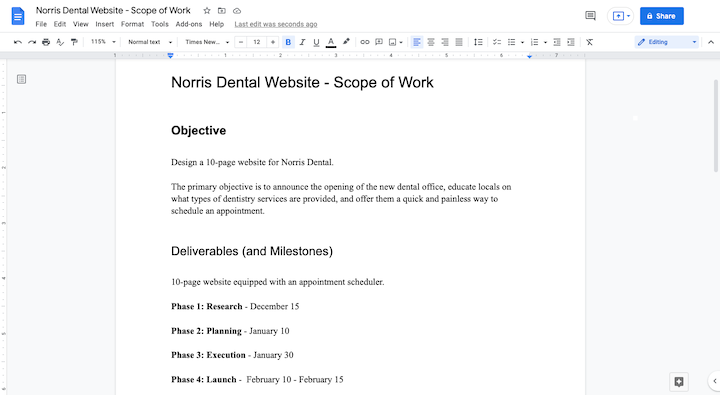Toggle Underline formatting
This screenshot has height=395, width=720.
316,42
